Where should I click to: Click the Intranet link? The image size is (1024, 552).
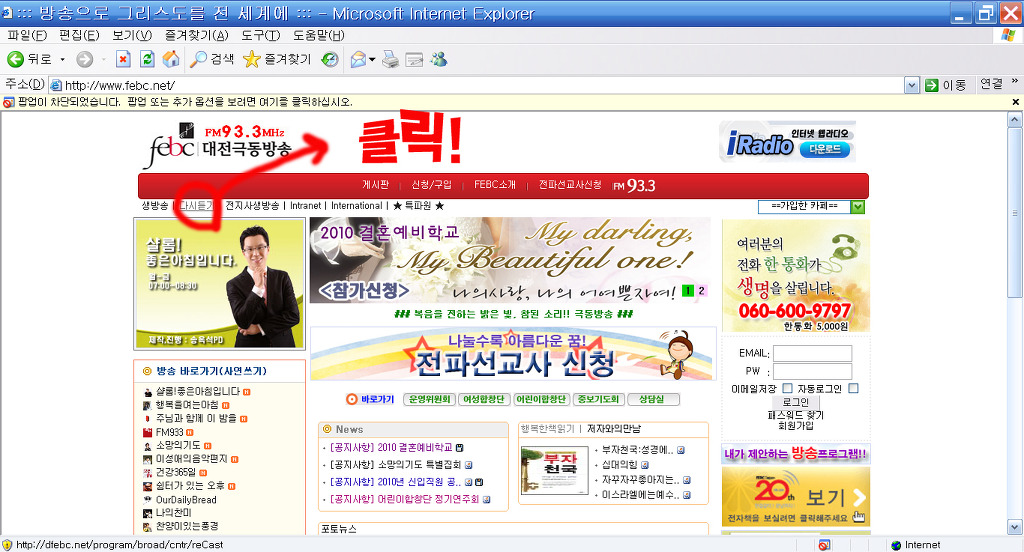click(306, 206)
